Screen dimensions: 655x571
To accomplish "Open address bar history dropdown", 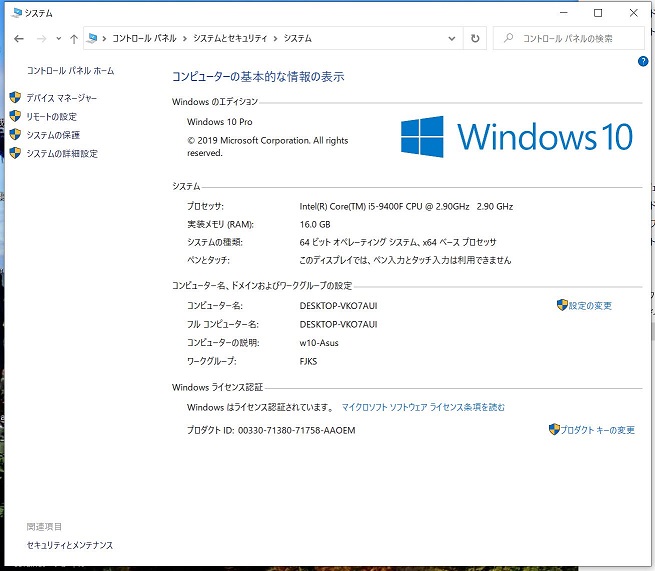I will tap(452, 38).
